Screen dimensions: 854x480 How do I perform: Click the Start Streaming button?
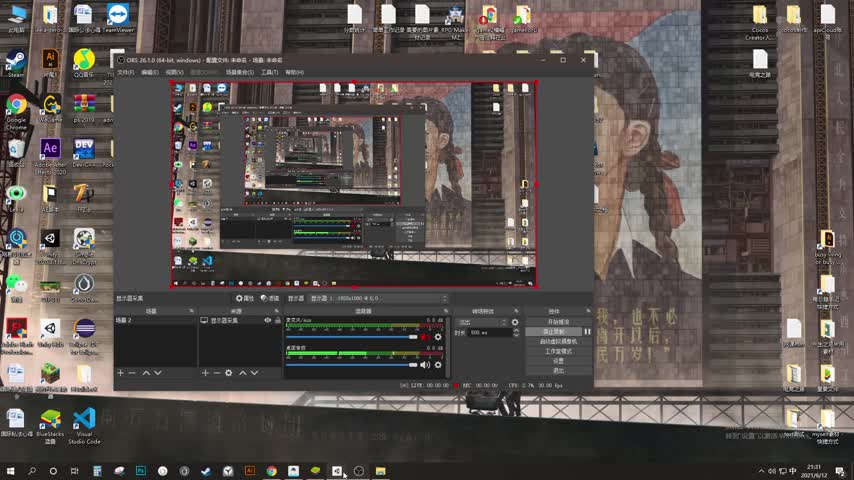tap(558, 322)
